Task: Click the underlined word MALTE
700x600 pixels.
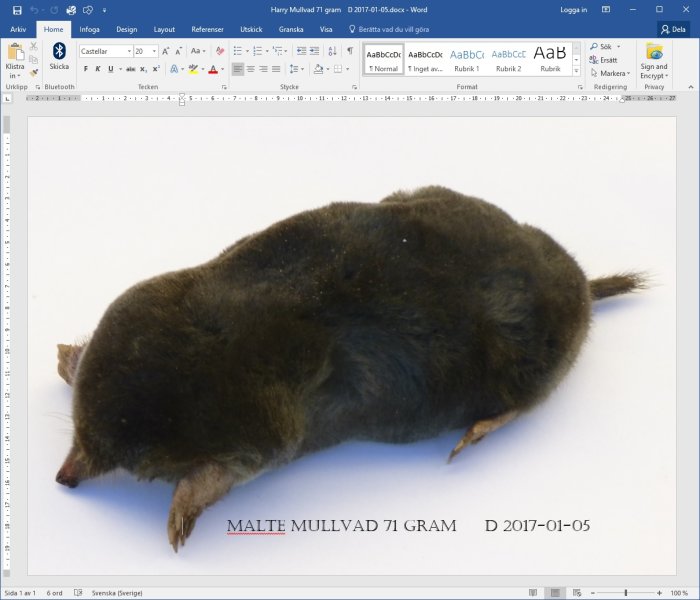Action: click(x=256, y=526)
